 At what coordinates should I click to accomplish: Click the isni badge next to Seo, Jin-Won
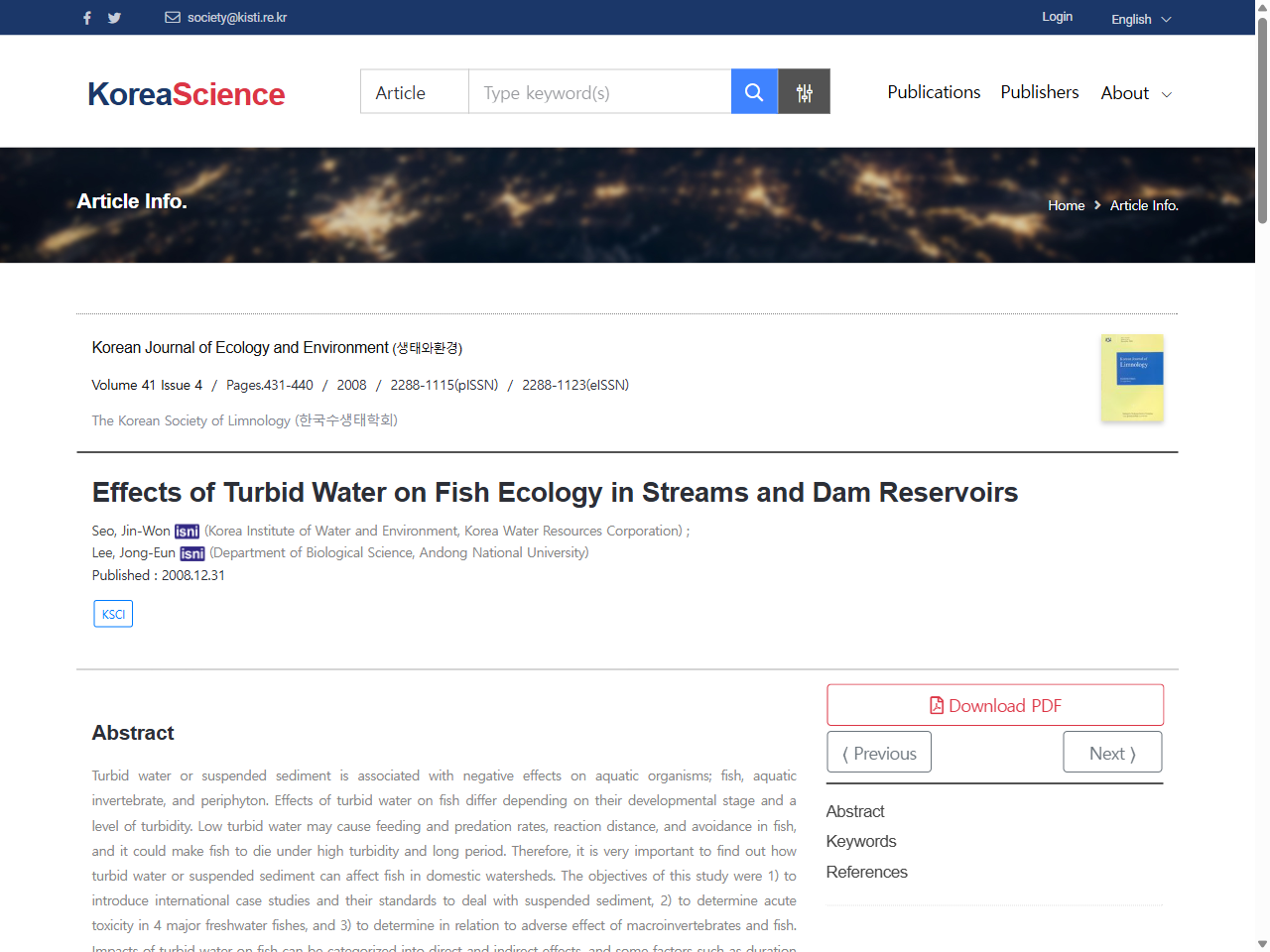tap(187, 531)
